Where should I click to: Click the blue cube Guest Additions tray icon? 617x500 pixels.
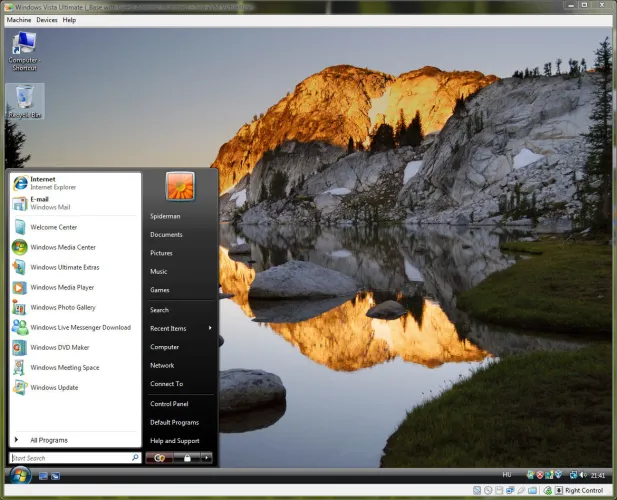(558, 475)
